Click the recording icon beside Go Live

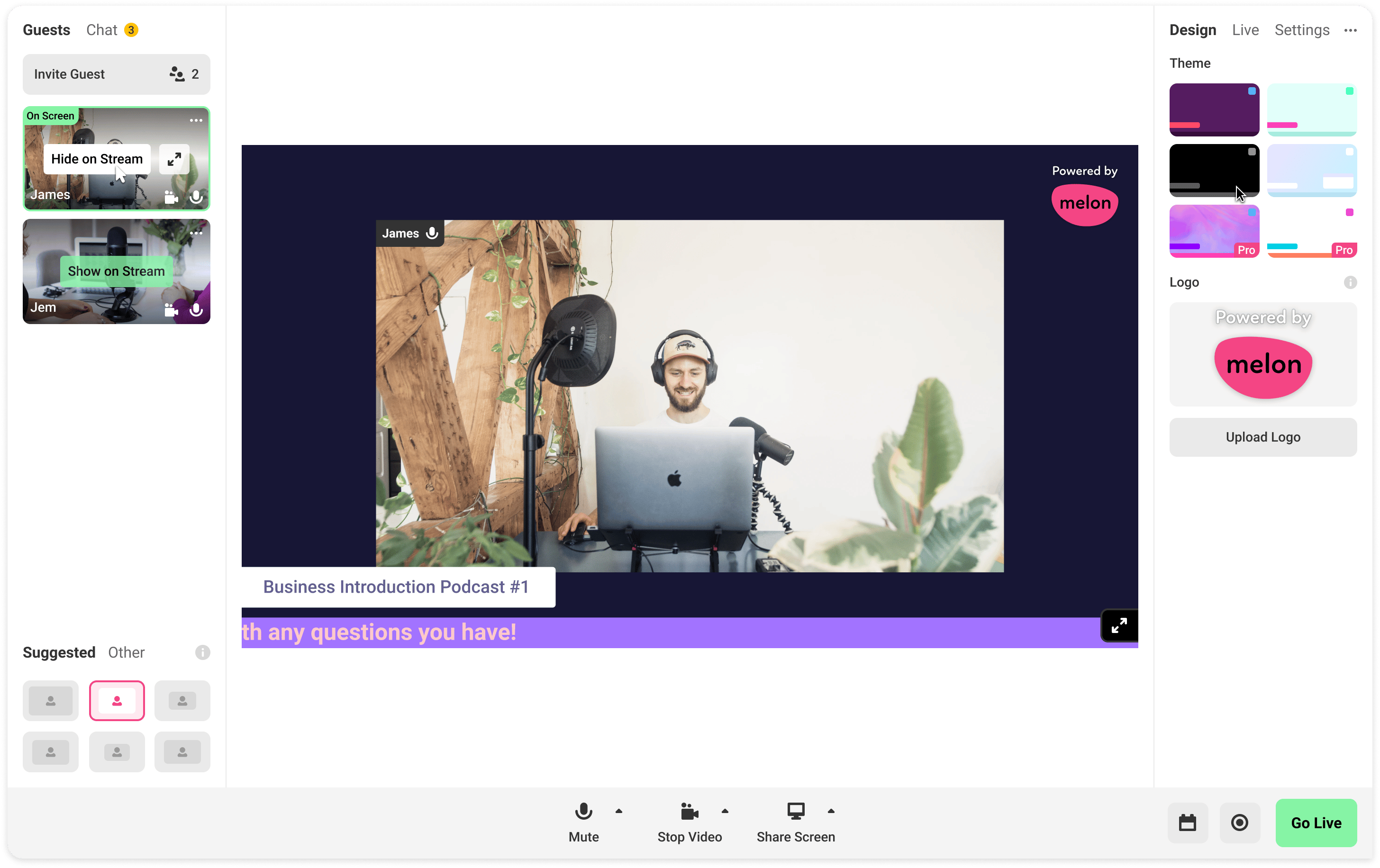pos(1240,823)
